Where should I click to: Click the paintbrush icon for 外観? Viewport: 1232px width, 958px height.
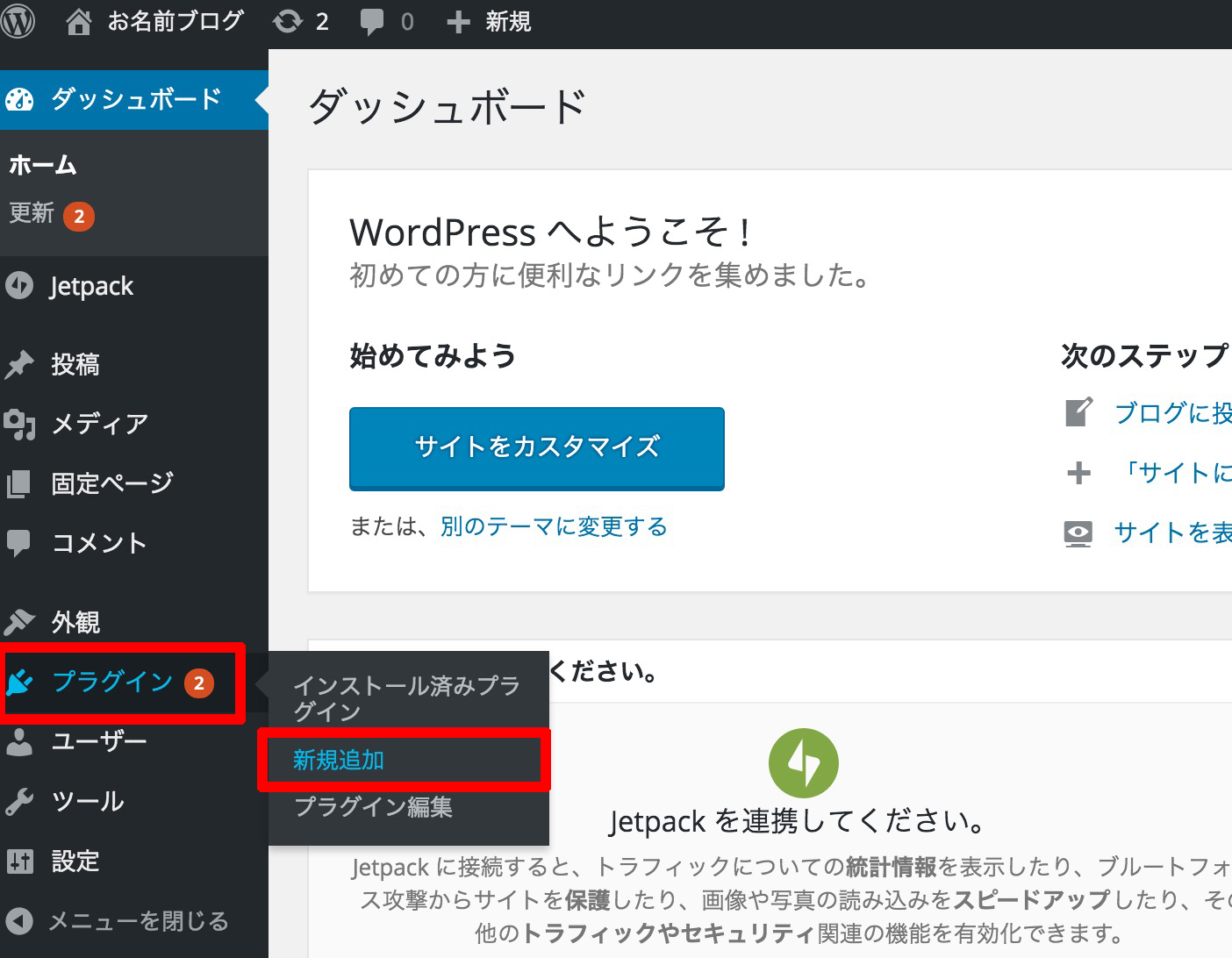[19, 622]
